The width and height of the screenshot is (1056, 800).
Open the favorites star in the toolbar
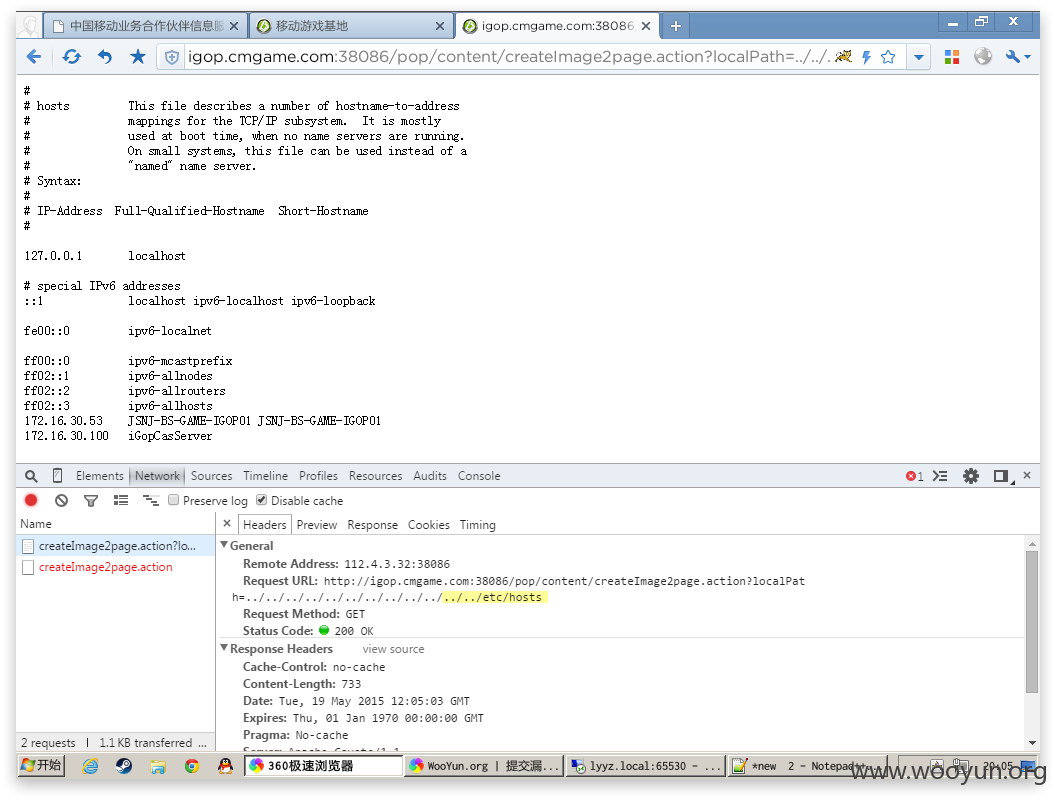pyautogui.click(x=138, y=57)
